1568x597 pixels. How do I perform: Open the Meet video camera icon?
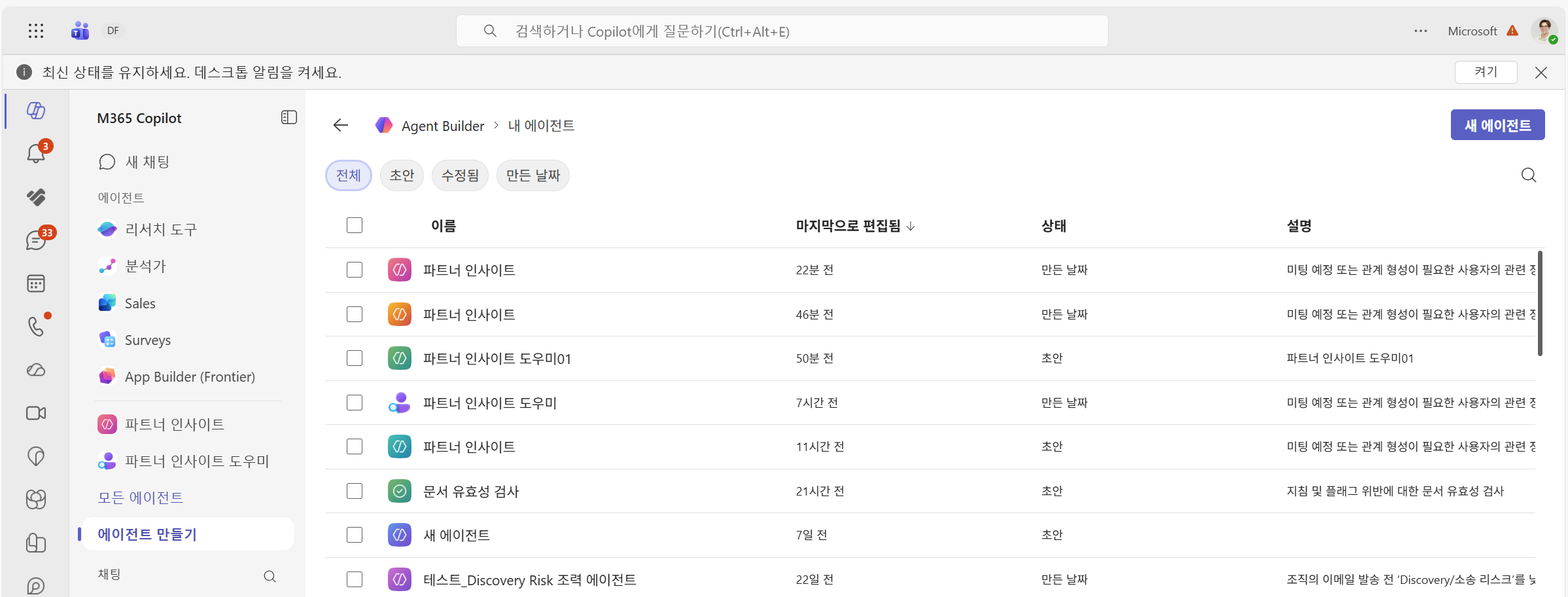pyautogui.click(x=36, y=413)
